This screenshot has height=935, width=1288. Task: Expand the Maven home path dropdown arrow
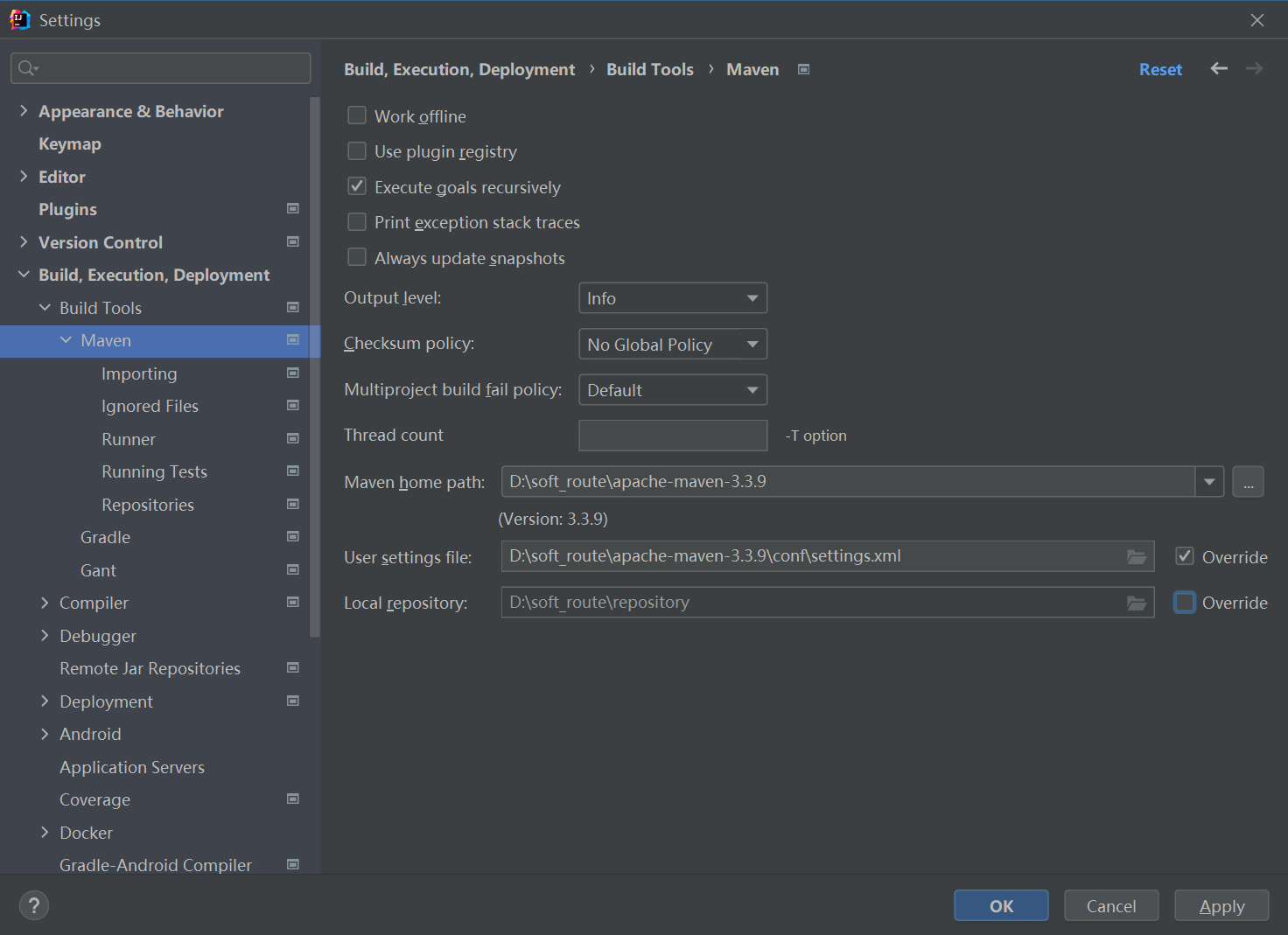tap(1209, 482)
